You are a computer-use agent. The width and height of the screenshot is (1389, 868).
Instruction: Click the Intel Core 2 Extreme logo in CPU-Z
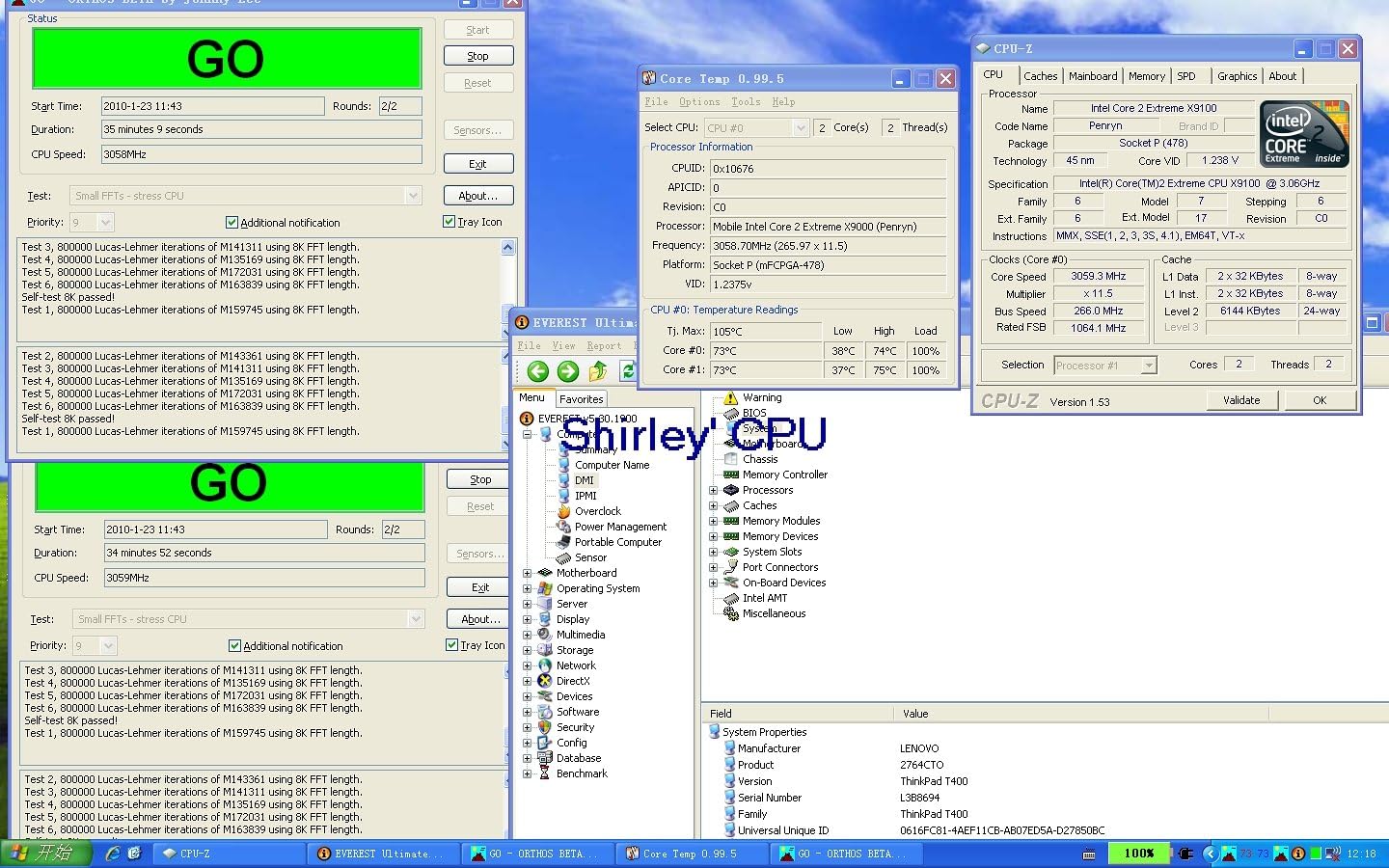(1304, 134)
